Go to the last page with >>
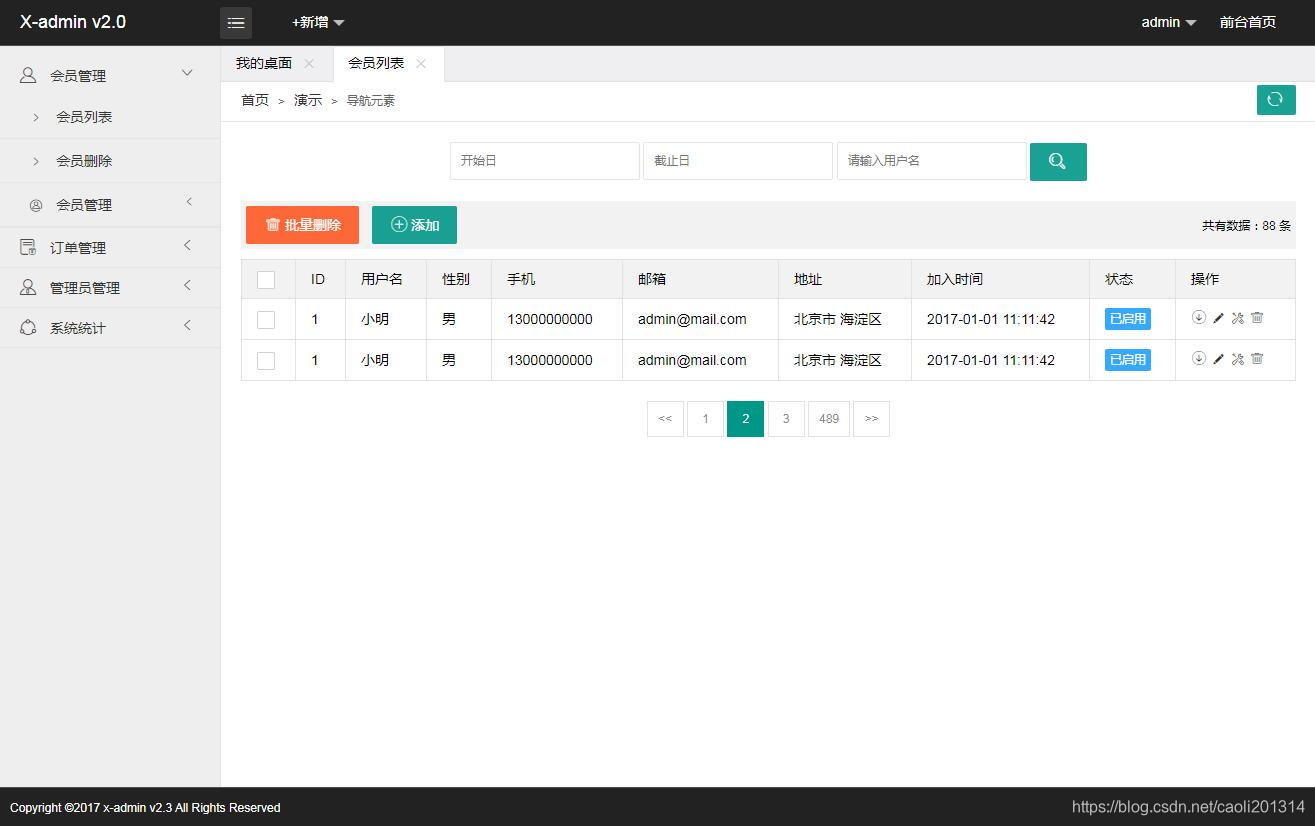The height and width of the screenshot is (826, 1315). tap(871, 419)
